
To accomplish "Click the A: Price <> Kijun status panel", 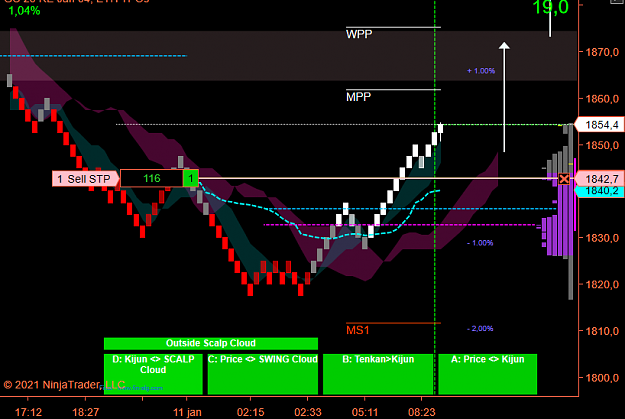I will click(487, 374).
